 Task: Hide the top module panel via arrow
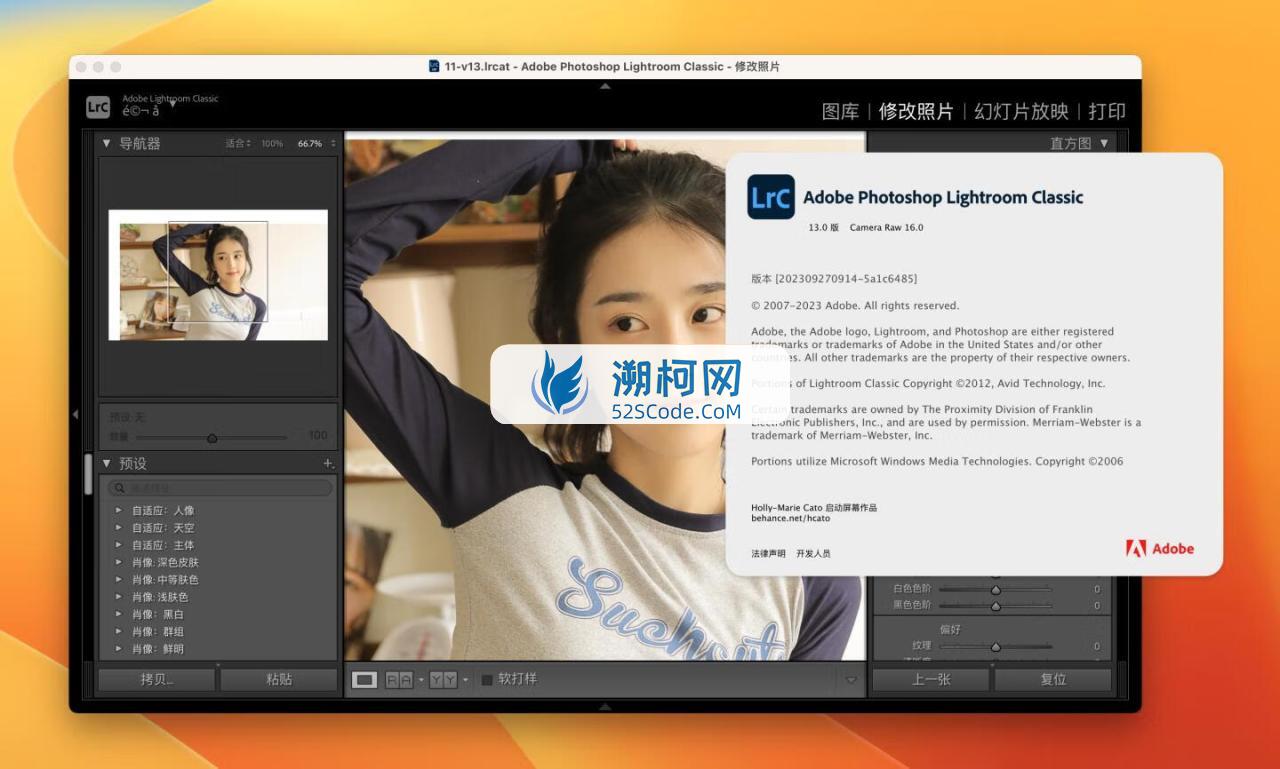(605, 87)
